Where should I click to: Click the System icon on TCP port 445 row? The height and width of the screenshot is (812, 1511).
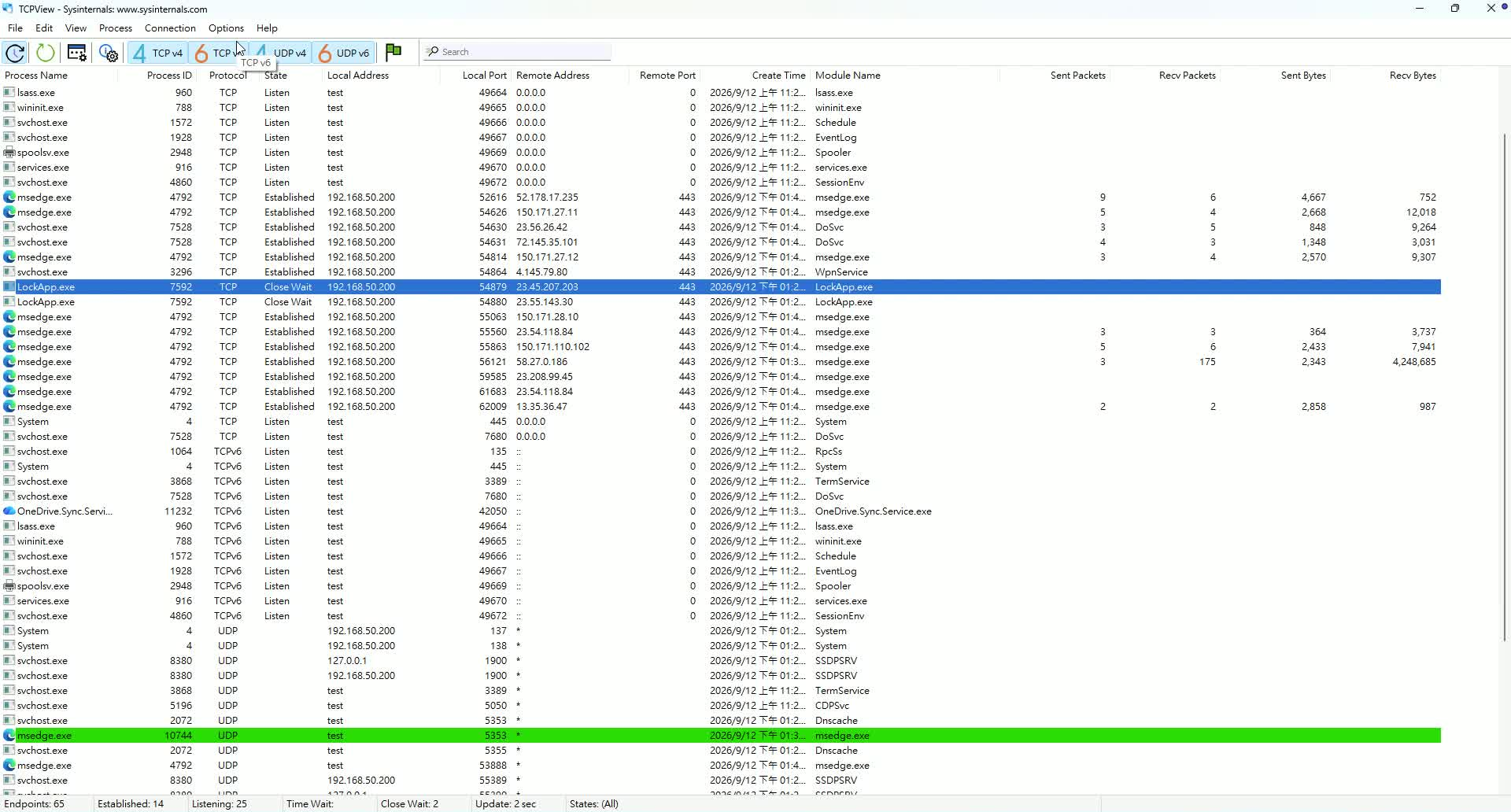click(9, 422)
